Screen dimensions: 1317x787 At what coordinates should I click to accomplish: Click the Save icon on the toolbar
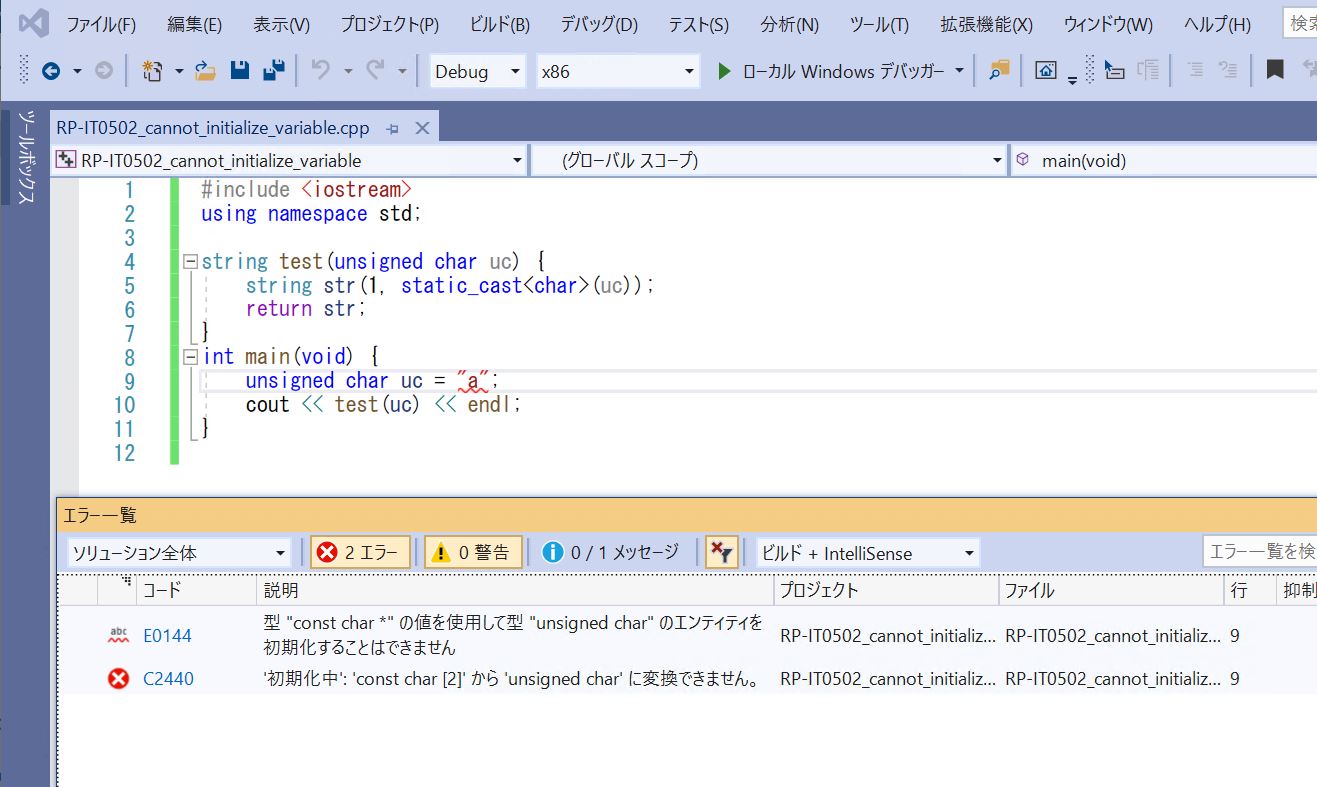pos(240,70)
